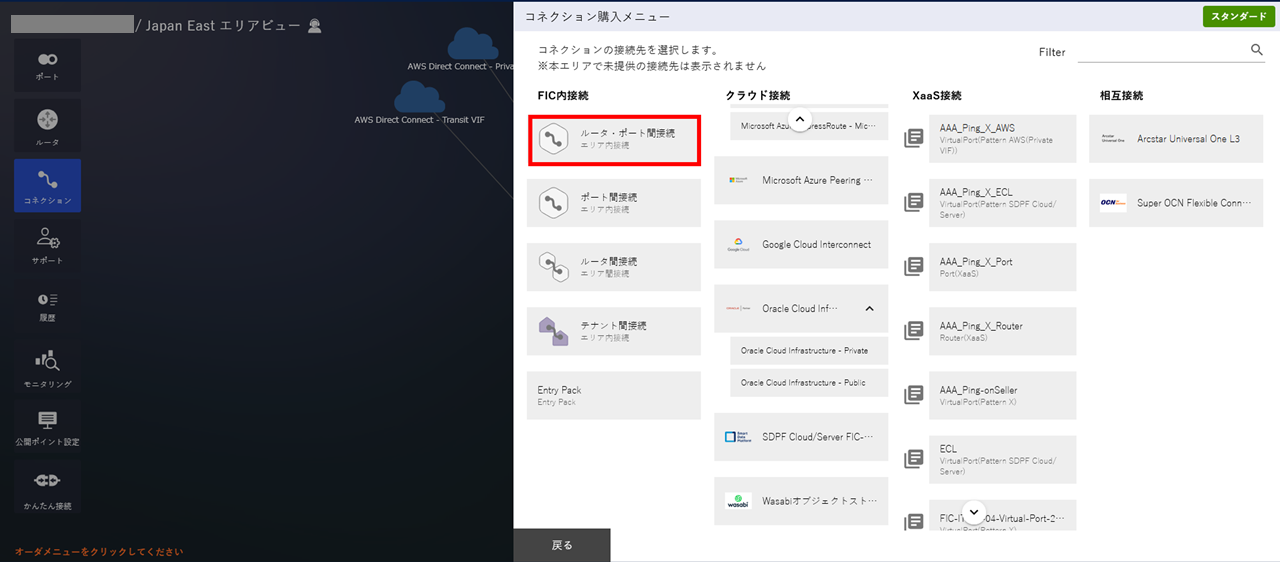
Task: Select Microsoft Azure ExpressRoute - Microsoft entry
Action: [809, 125]
